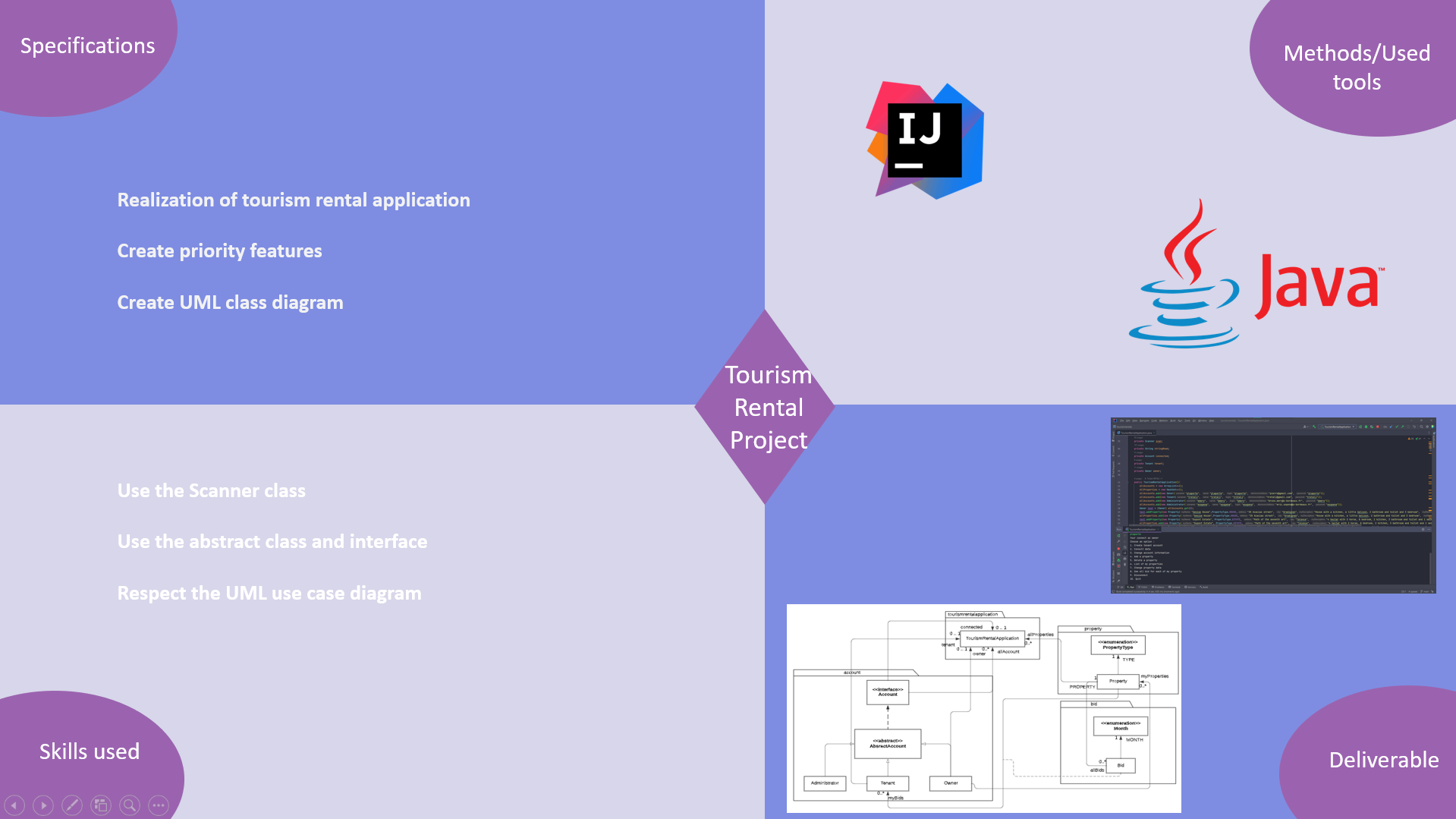Click the AbstractAccount box in UML diagram
The height and width of the screenshot is (819, 1456).
[x=888, y=744]
